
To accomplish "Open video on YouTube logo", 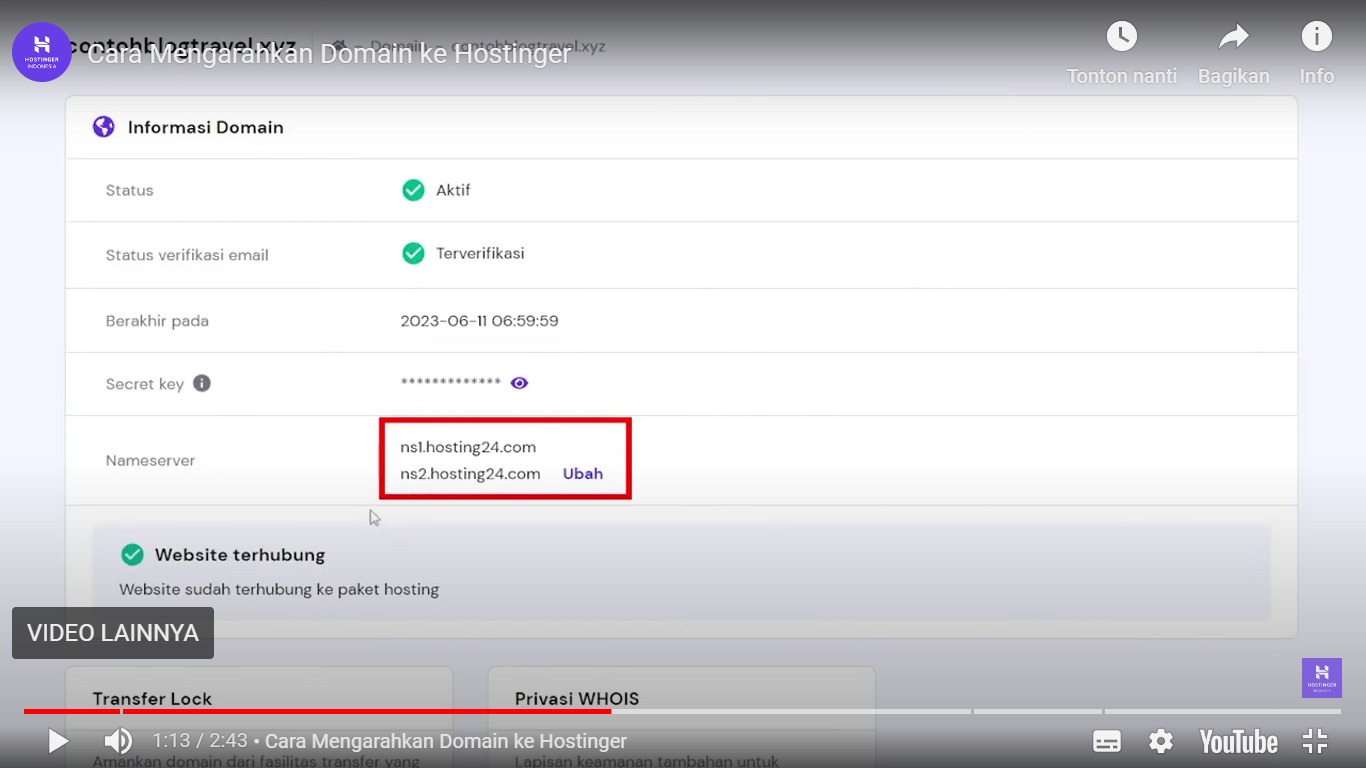I will click(x=1238, y=741).
